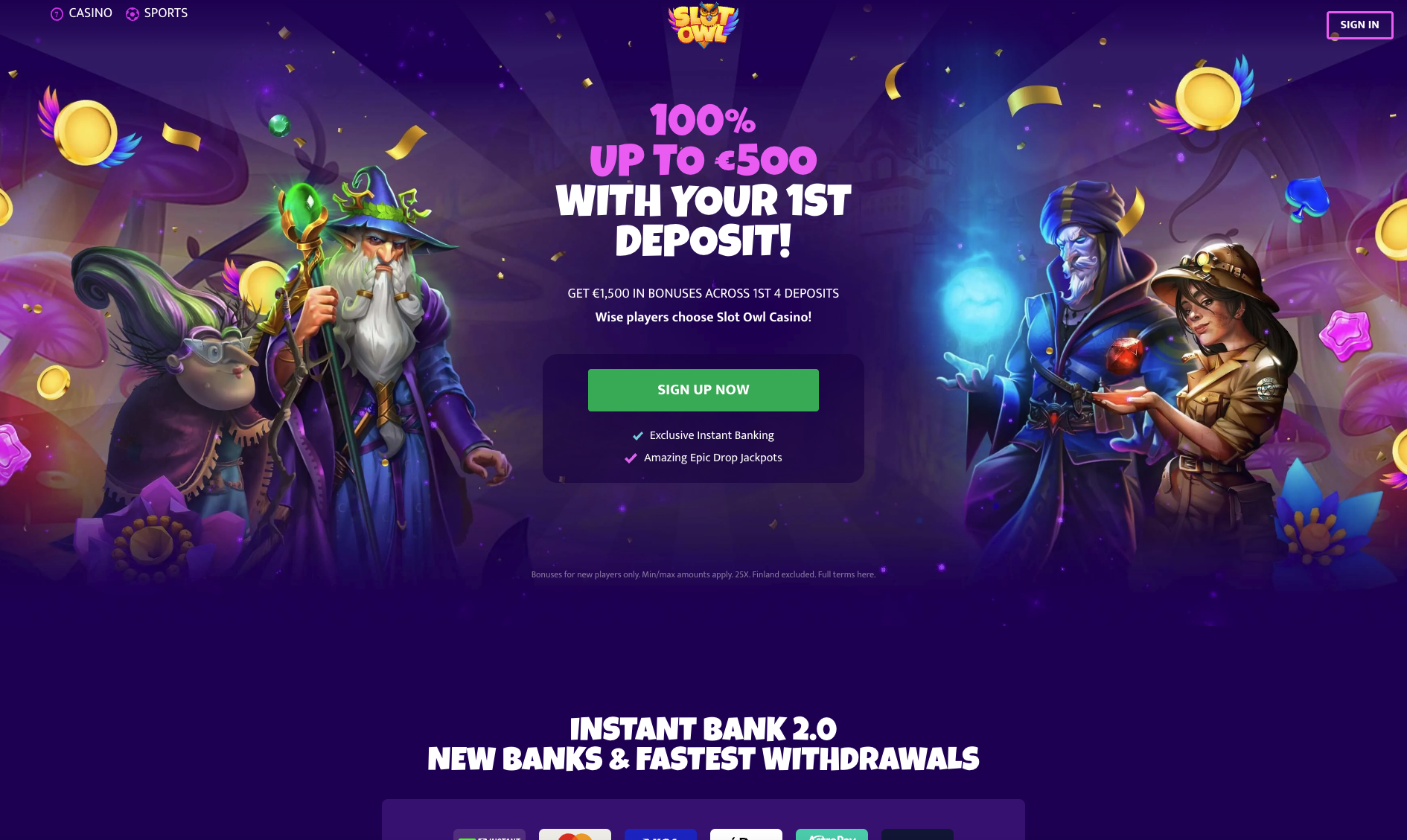Click the Slot Owl logo
Image resolution: width=1407 pixels, height=840 pixels.
click(703, 25)
